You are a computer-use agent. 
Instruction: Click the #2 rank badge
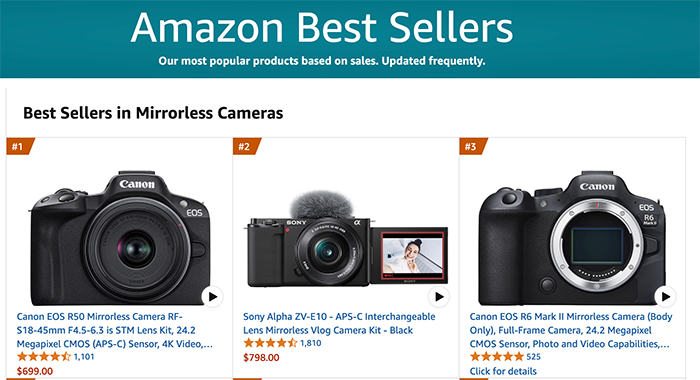[247, 146]
